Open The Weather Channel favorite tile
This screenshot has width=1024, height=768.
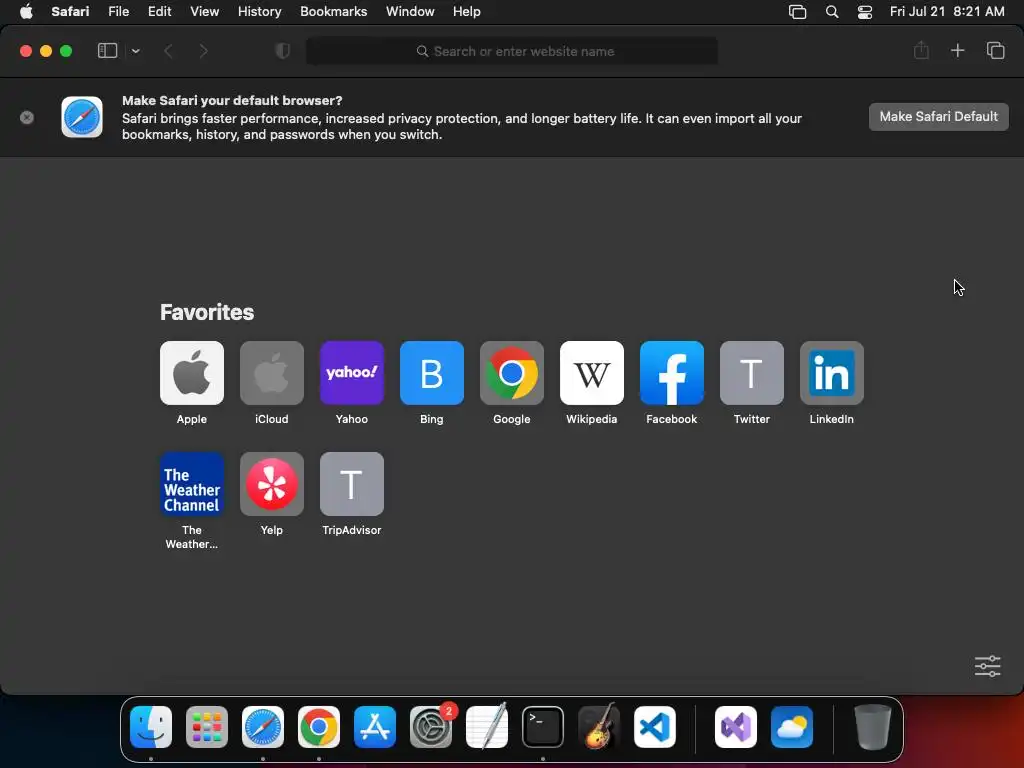point(191,484)
